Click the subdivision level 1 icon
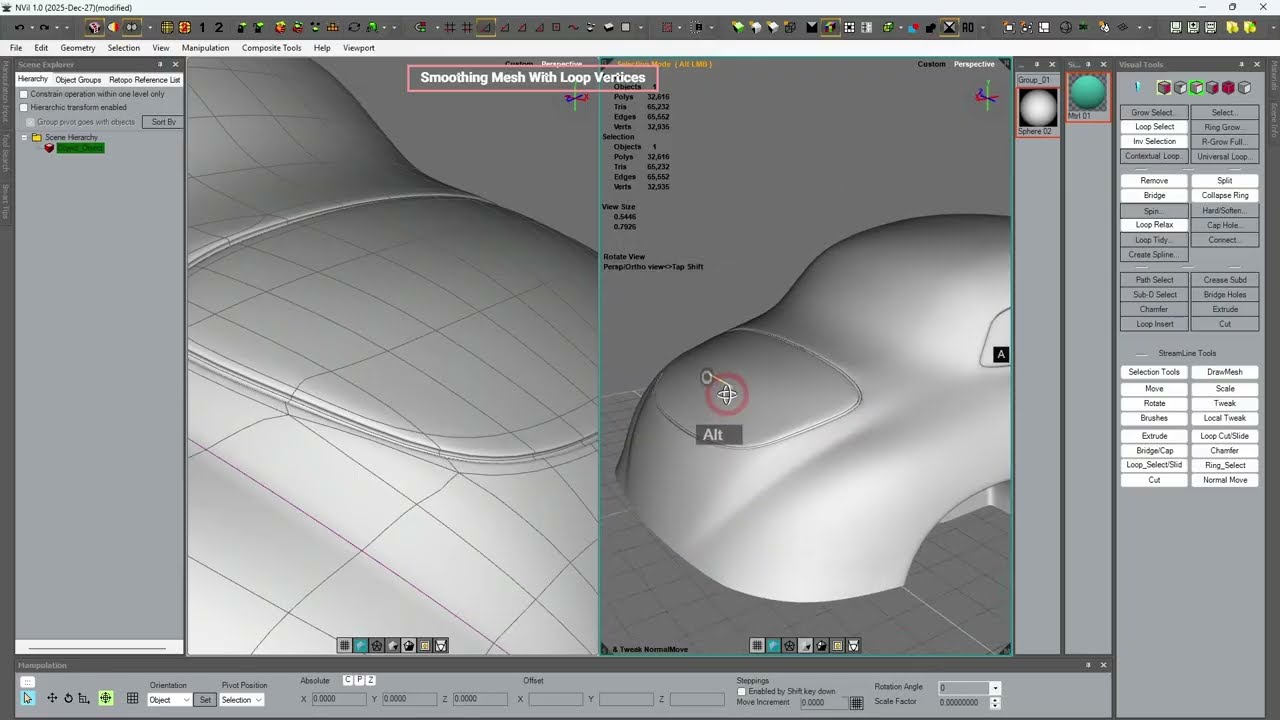Screen dimensions: 1280x720 click(x=202, y=28)
